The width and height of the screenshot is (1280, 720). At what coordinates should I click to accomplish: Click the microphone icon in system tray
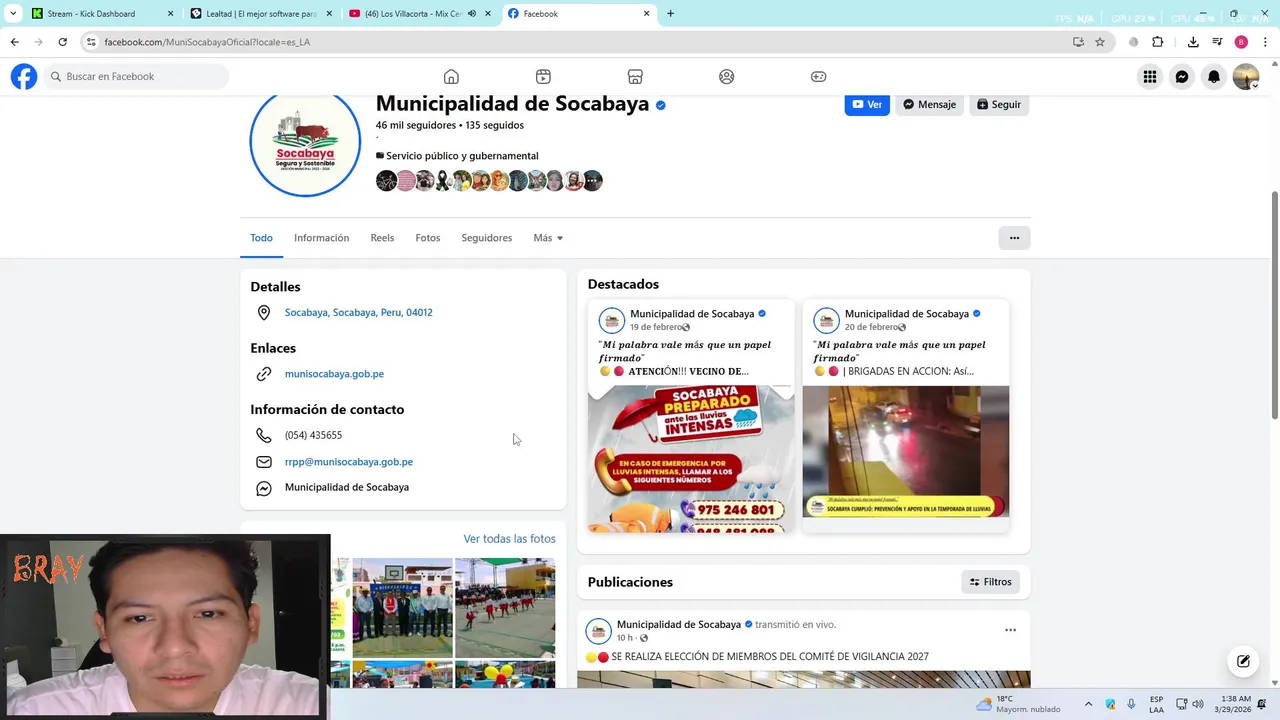(1131, 704)
